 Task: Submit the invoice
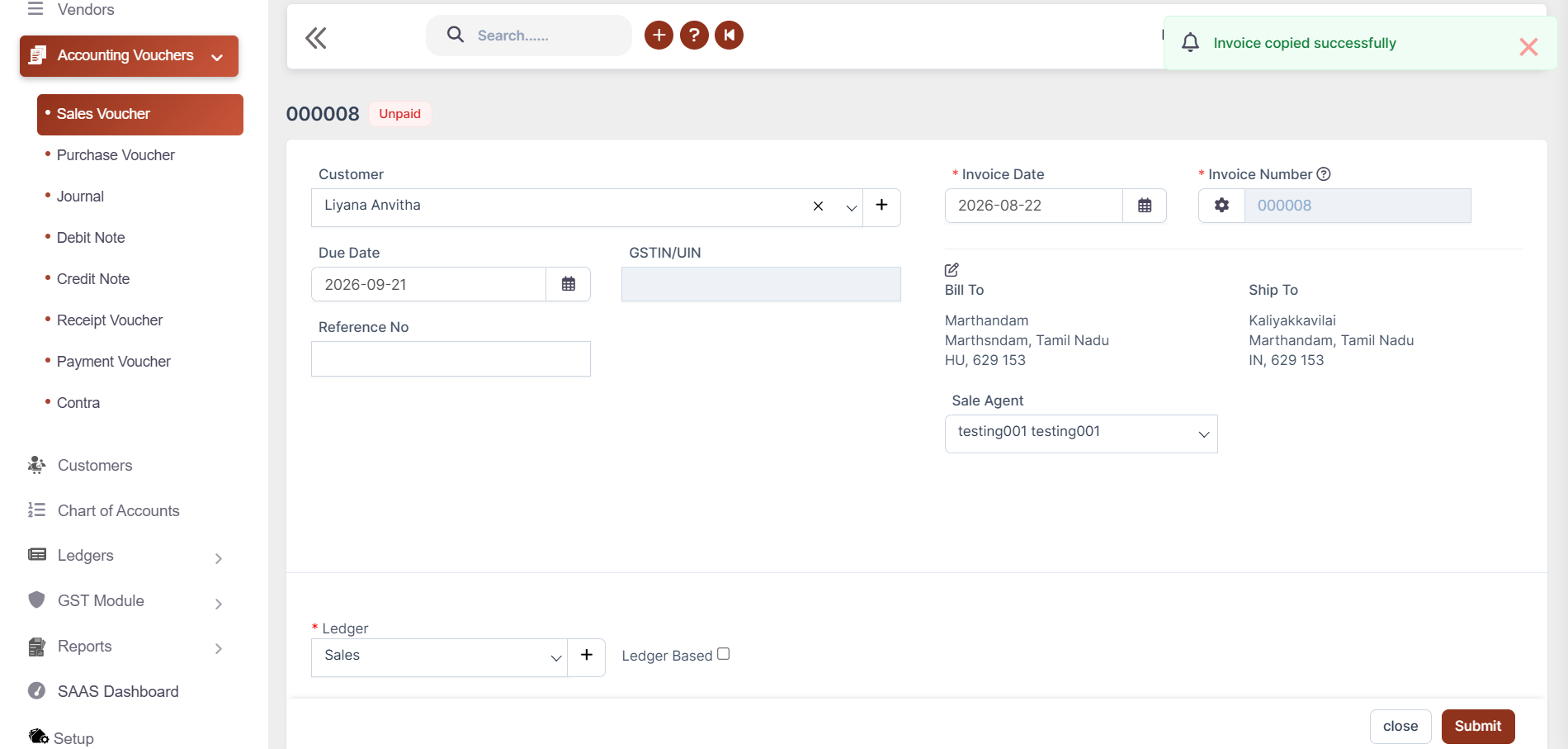pyautogui.click(x=1478, y=727)
